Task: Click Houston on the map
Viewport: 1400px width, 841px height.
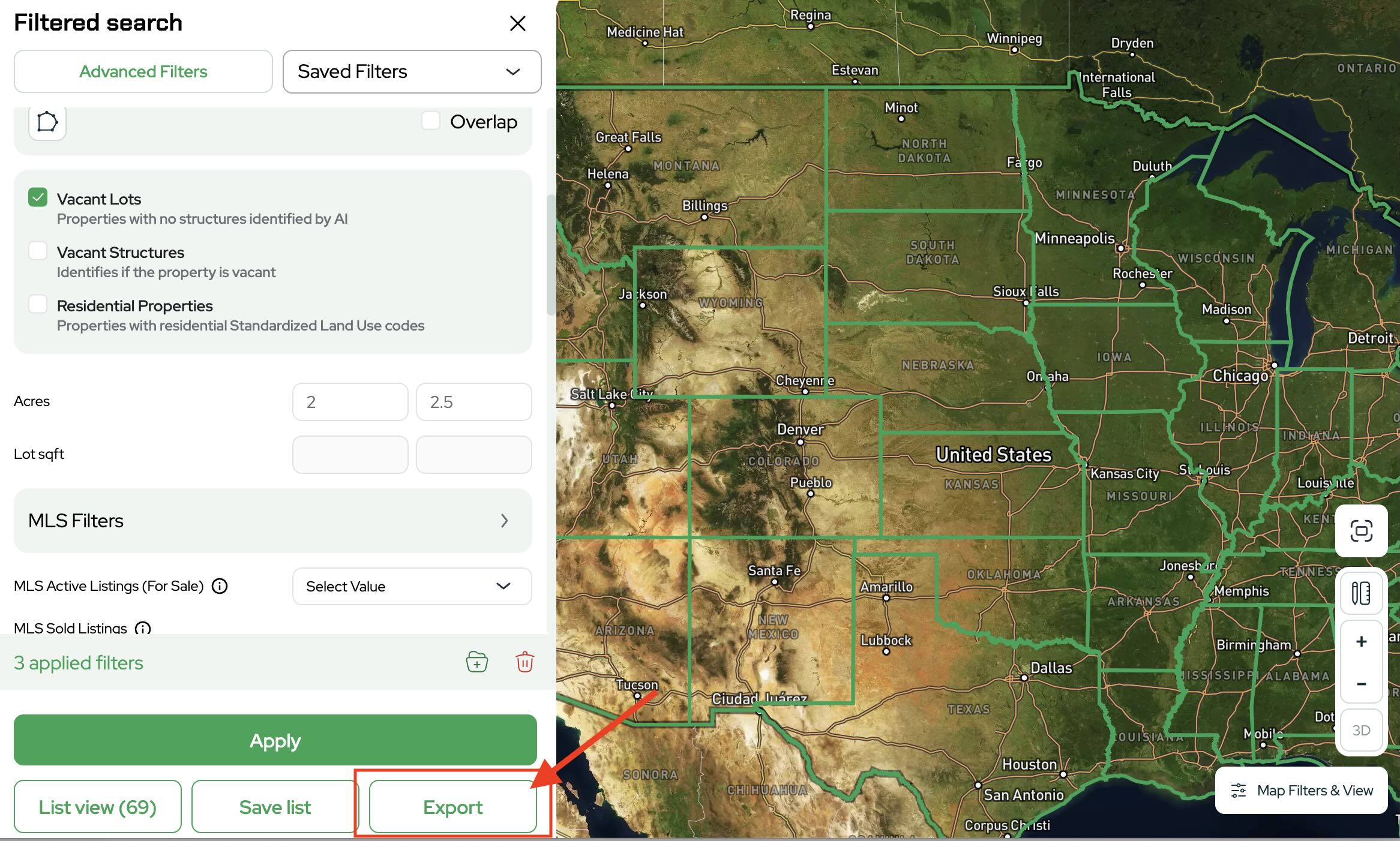Action: [1029, 764]
